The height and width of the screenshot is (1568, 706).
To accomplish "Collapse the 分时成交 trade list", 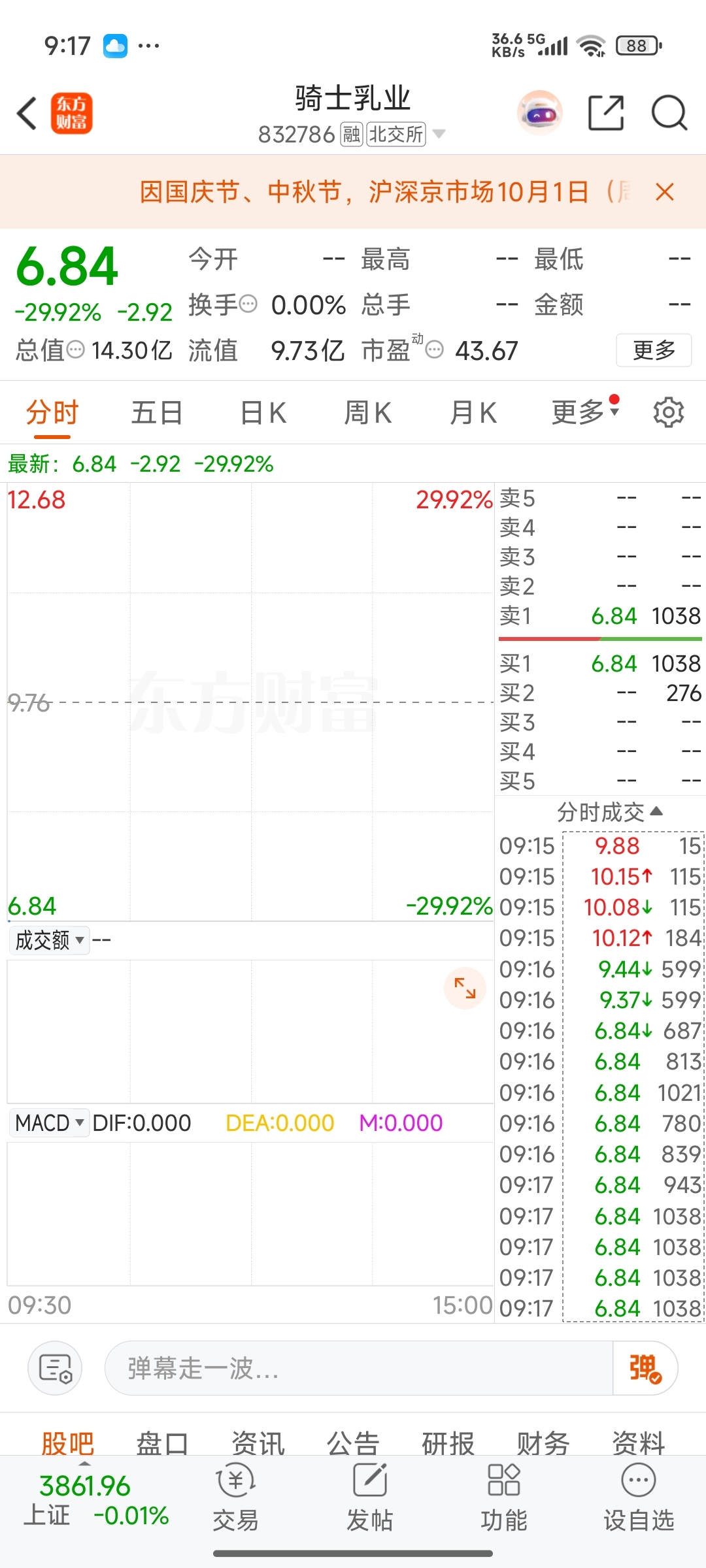I will [609, 812].
